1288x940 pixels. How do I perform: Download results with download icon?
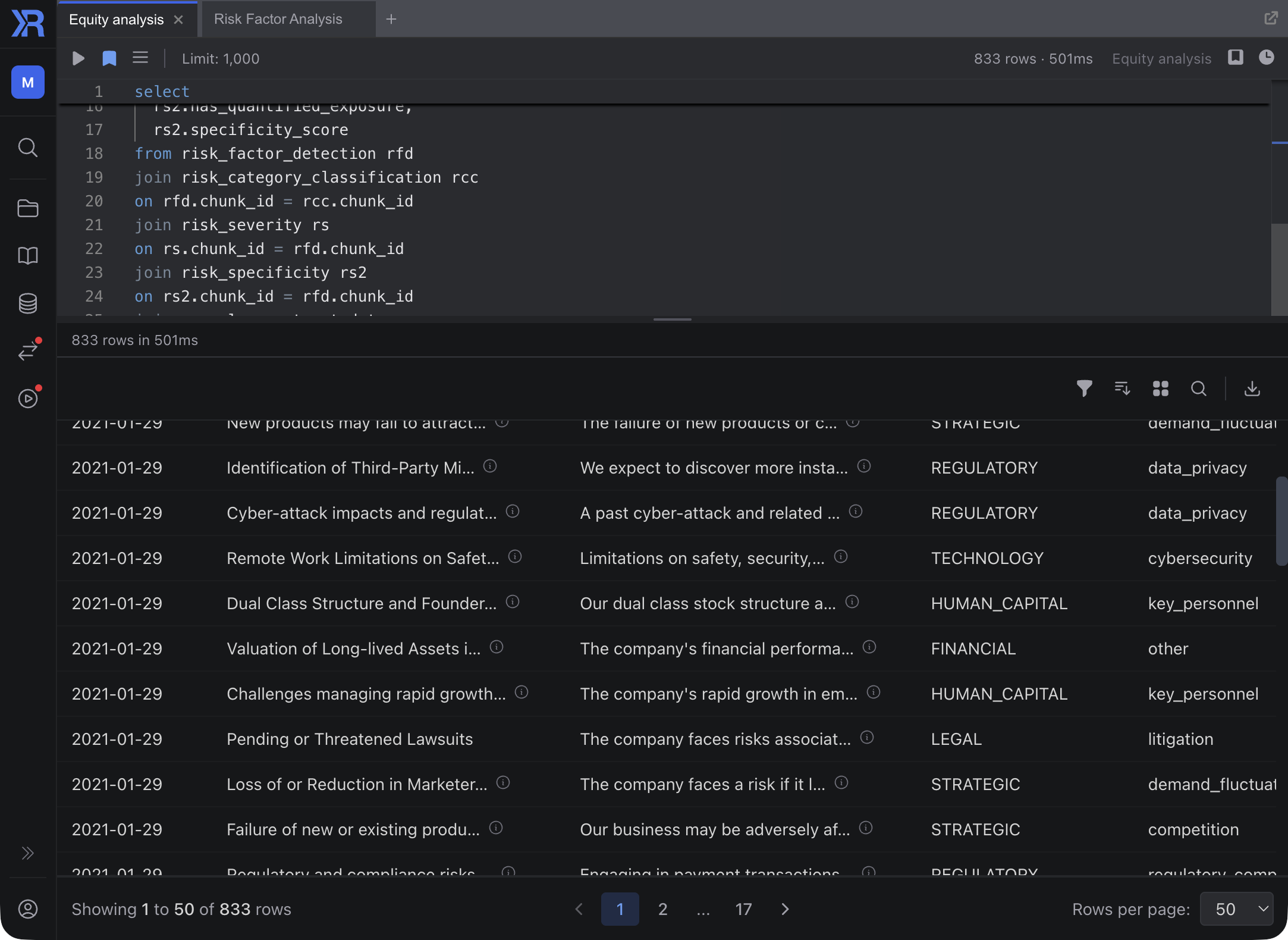click(x=1252, y=388)
